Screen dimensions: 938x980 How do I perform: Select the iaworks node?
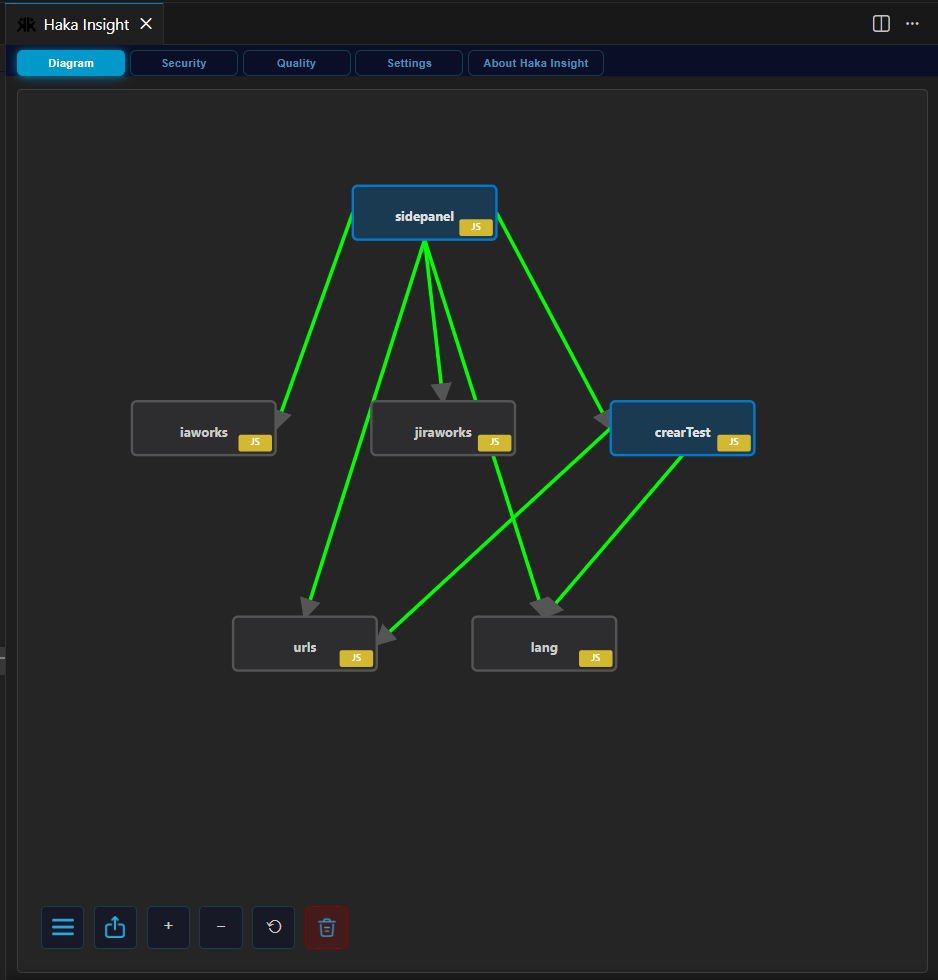coord(204,428)
